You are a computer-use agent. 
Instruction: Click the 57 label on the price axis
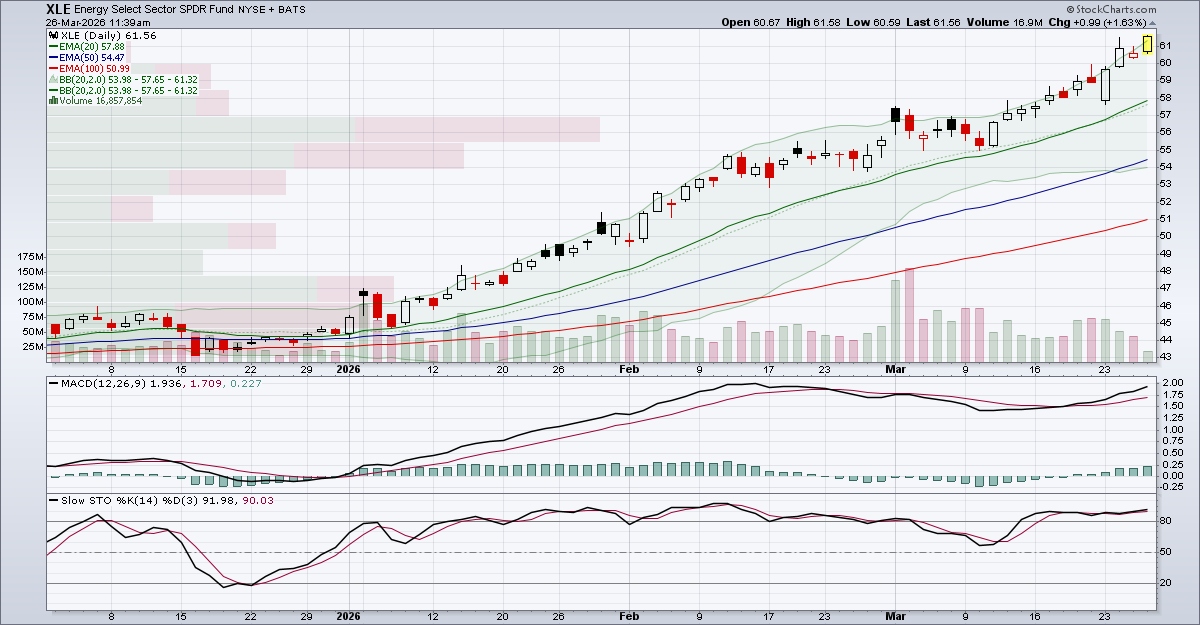[1166, 115]
